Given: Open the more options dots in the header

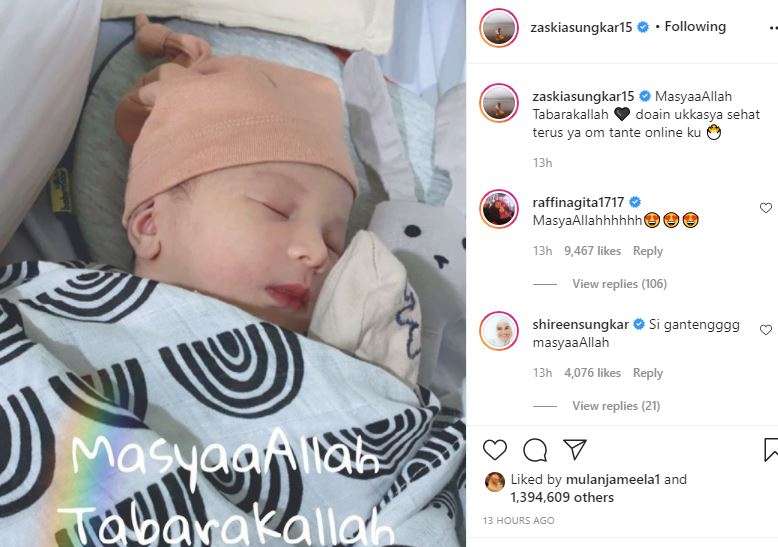Looking at the screenshot, I should click(771, 28).
